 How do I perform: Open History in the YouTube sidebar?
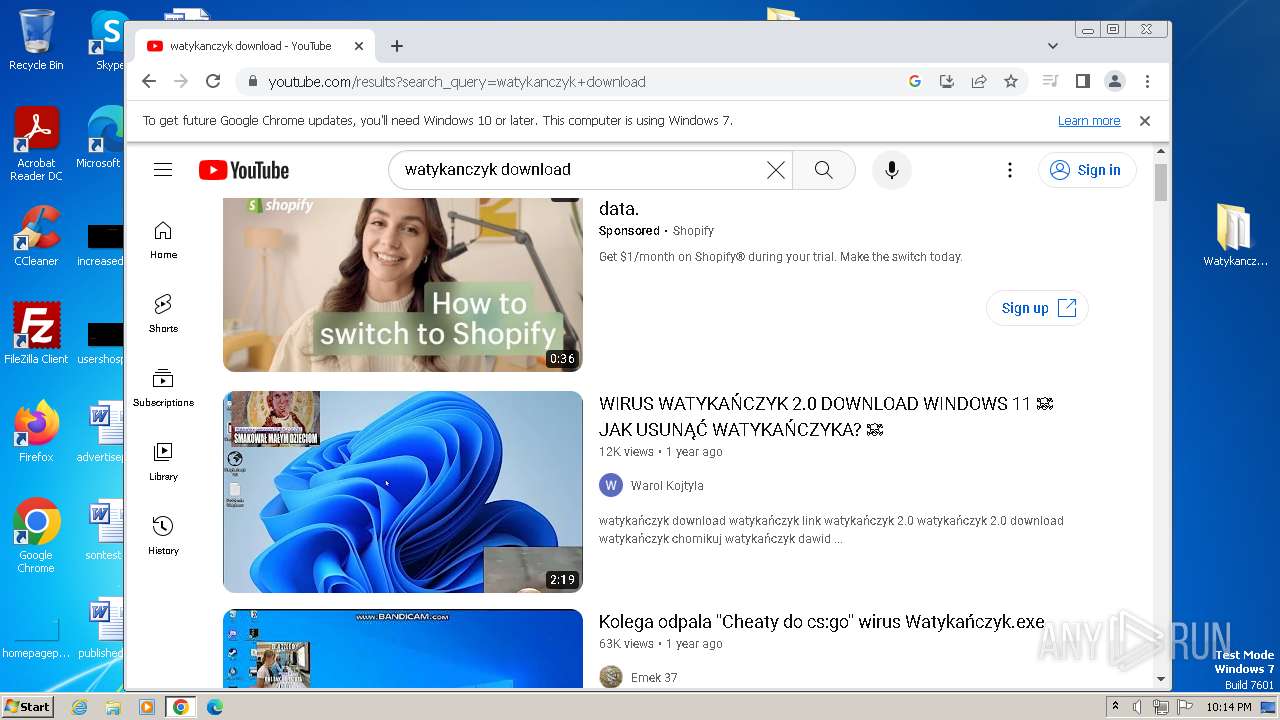tap(163, 536)
